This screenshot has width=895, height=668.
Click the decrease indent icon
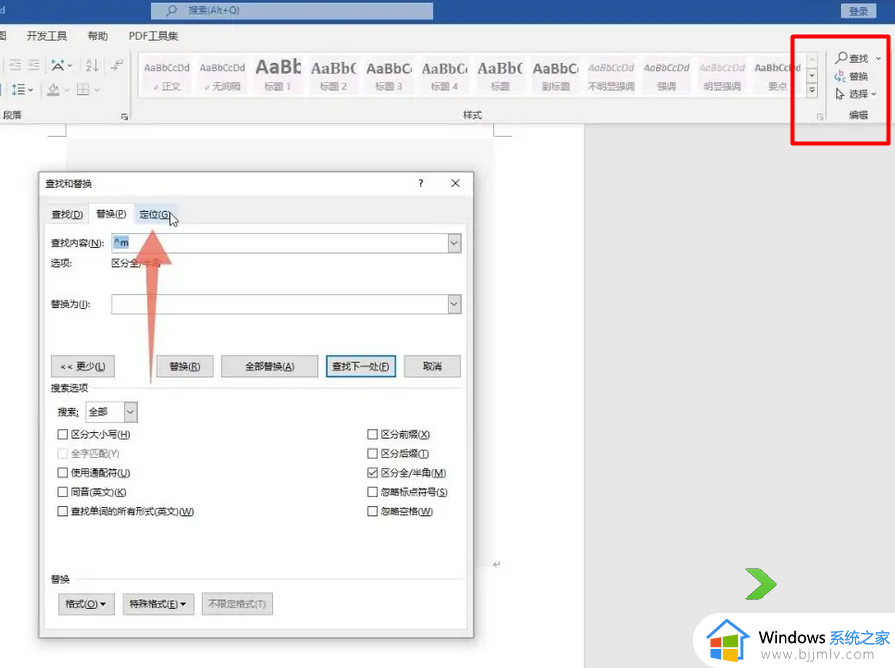(x=15, y=65)
